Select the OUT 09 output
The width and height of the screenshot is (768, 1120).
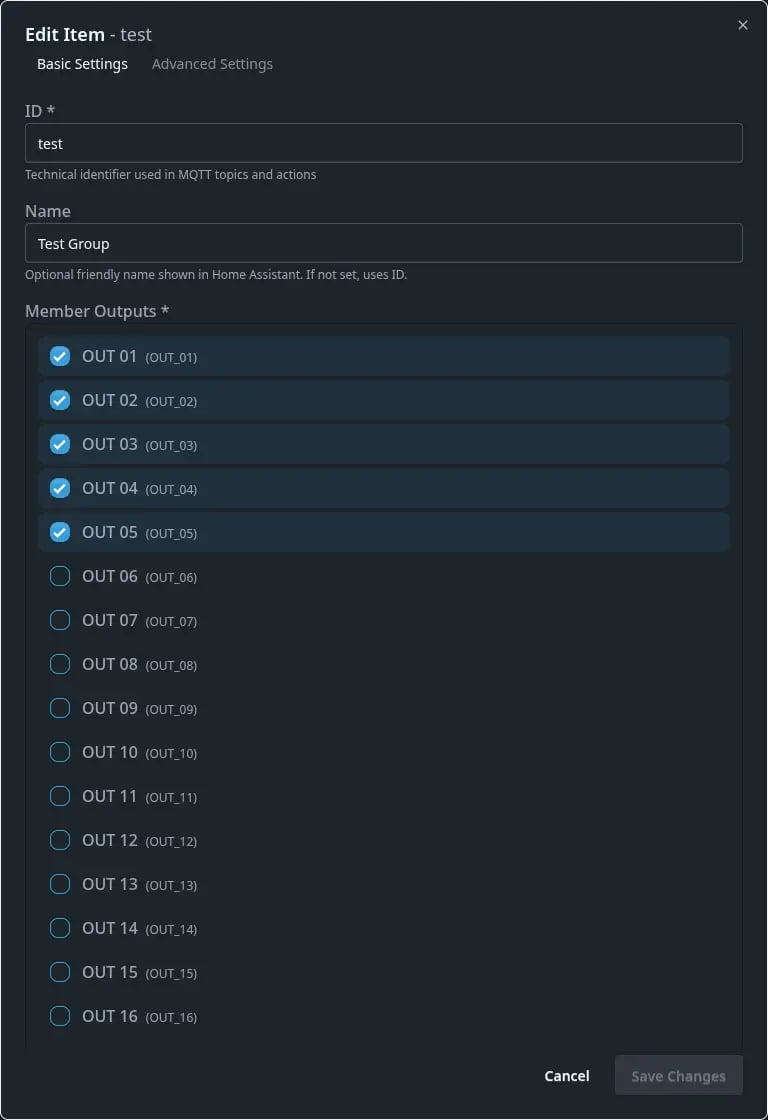click(60, 707)
